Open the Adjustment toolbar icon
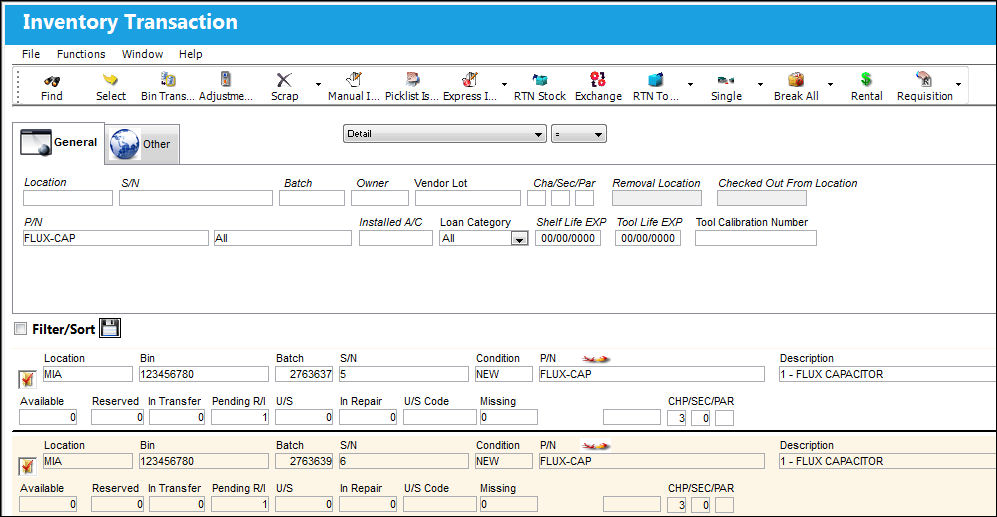This screenshot has height=517, width=997. 226,79
